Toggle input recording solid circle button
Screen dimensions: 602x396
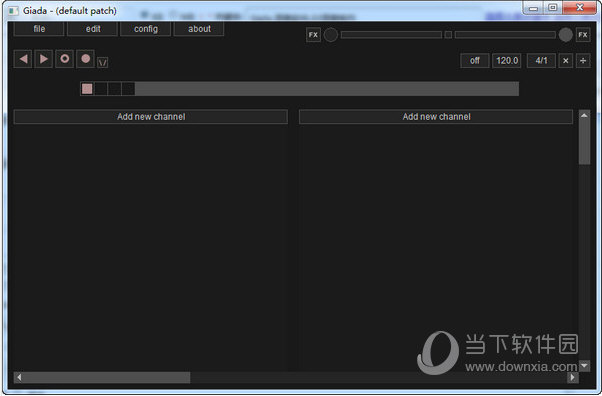pos(85,59)
